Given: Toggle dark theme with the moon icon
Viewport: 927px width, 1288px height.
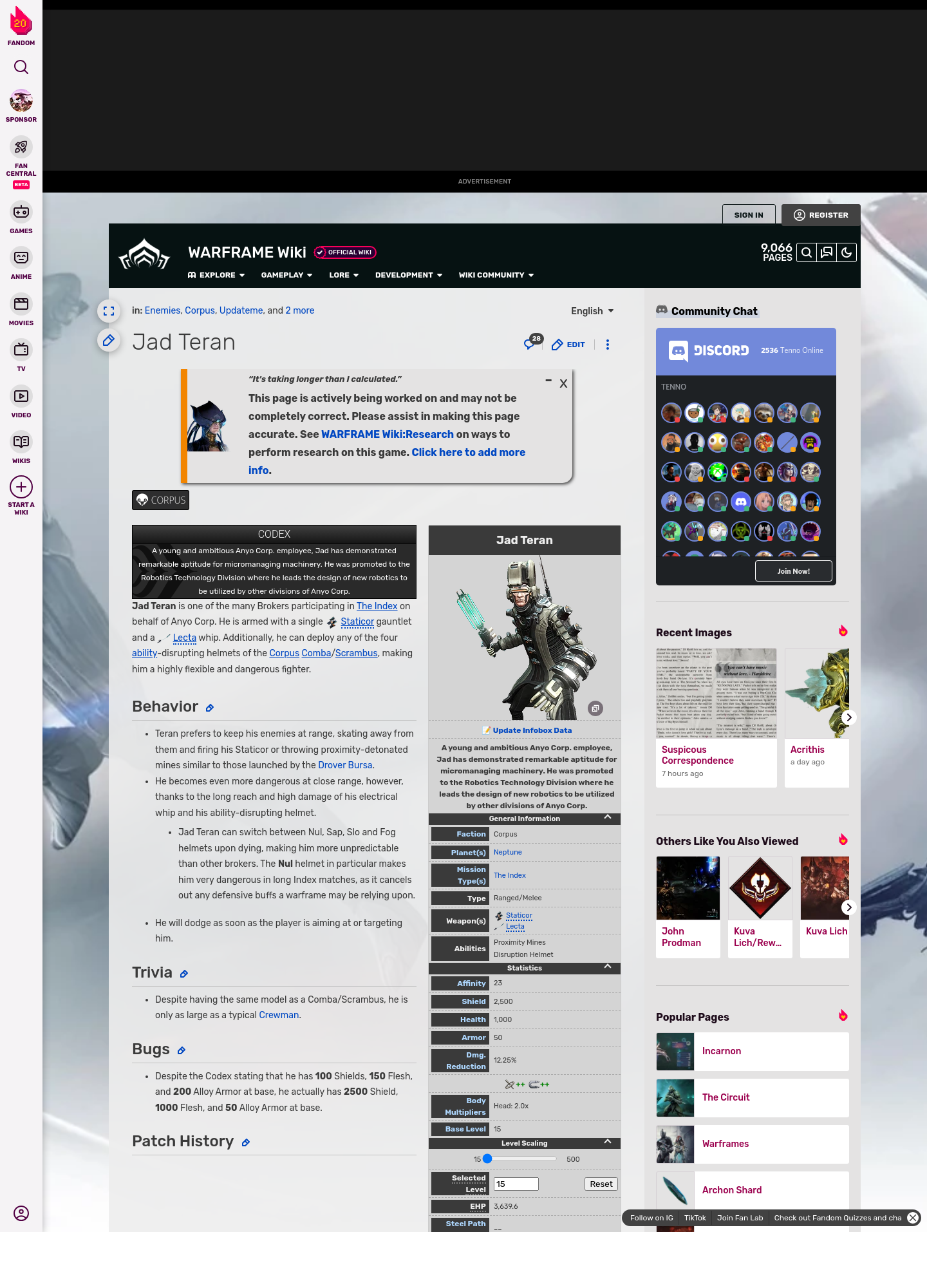Looking at the screenshot, I should tap(847, 252).
